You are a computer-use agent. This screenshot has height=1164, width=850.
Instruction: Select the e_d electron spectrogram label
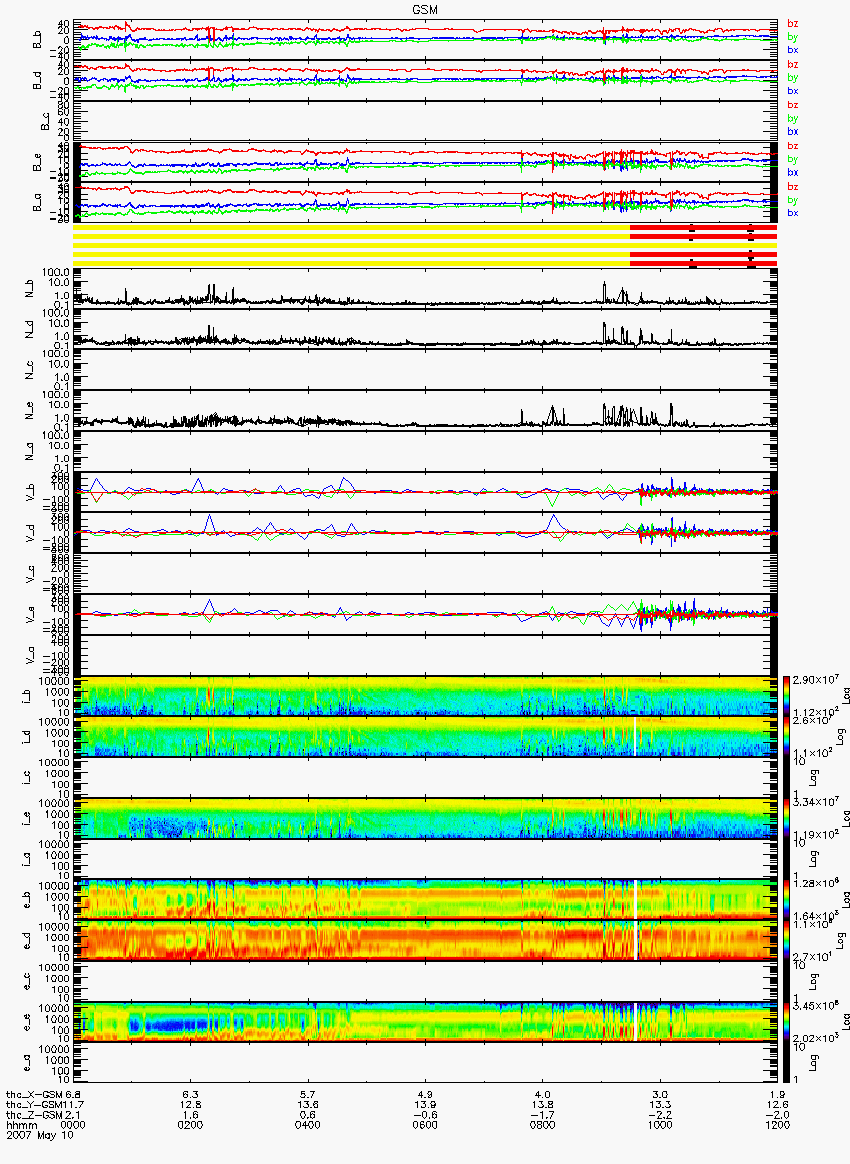tap(26, 941)
